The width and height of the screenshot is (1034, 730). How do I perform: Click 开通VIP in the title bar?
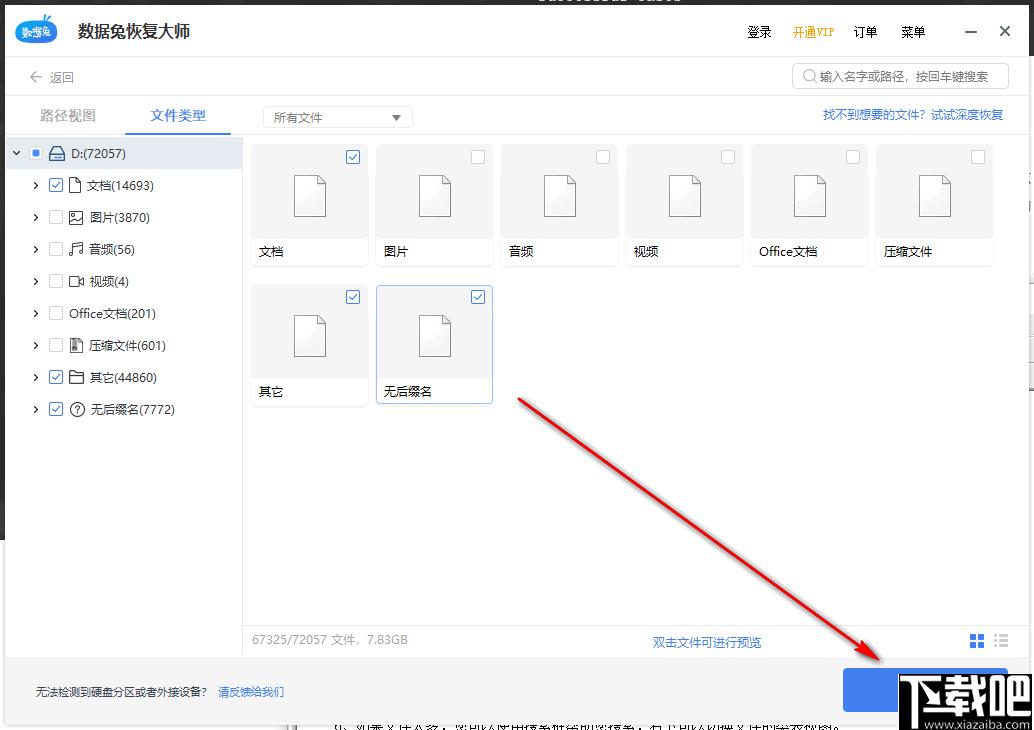[813, 32]
